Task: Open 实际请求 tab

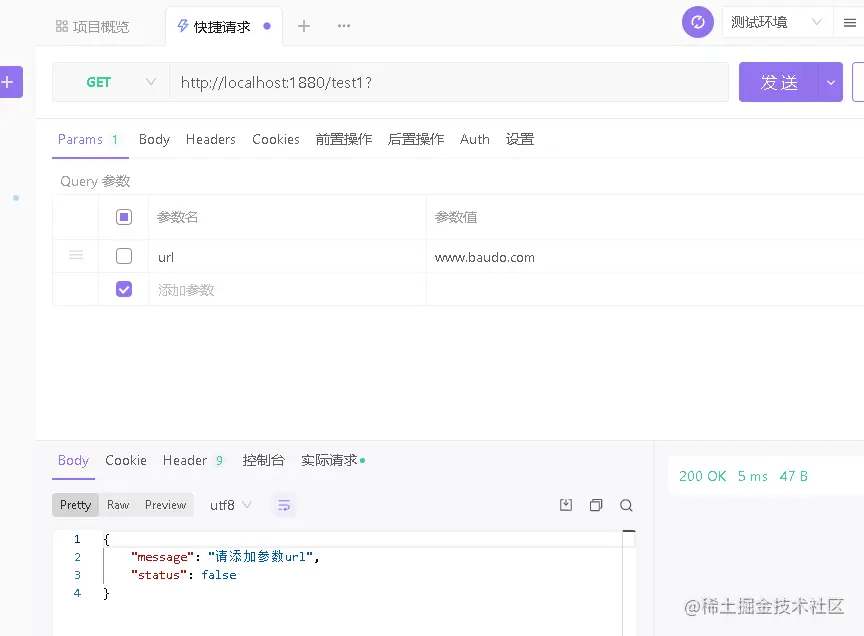Action: coord(333,460)
